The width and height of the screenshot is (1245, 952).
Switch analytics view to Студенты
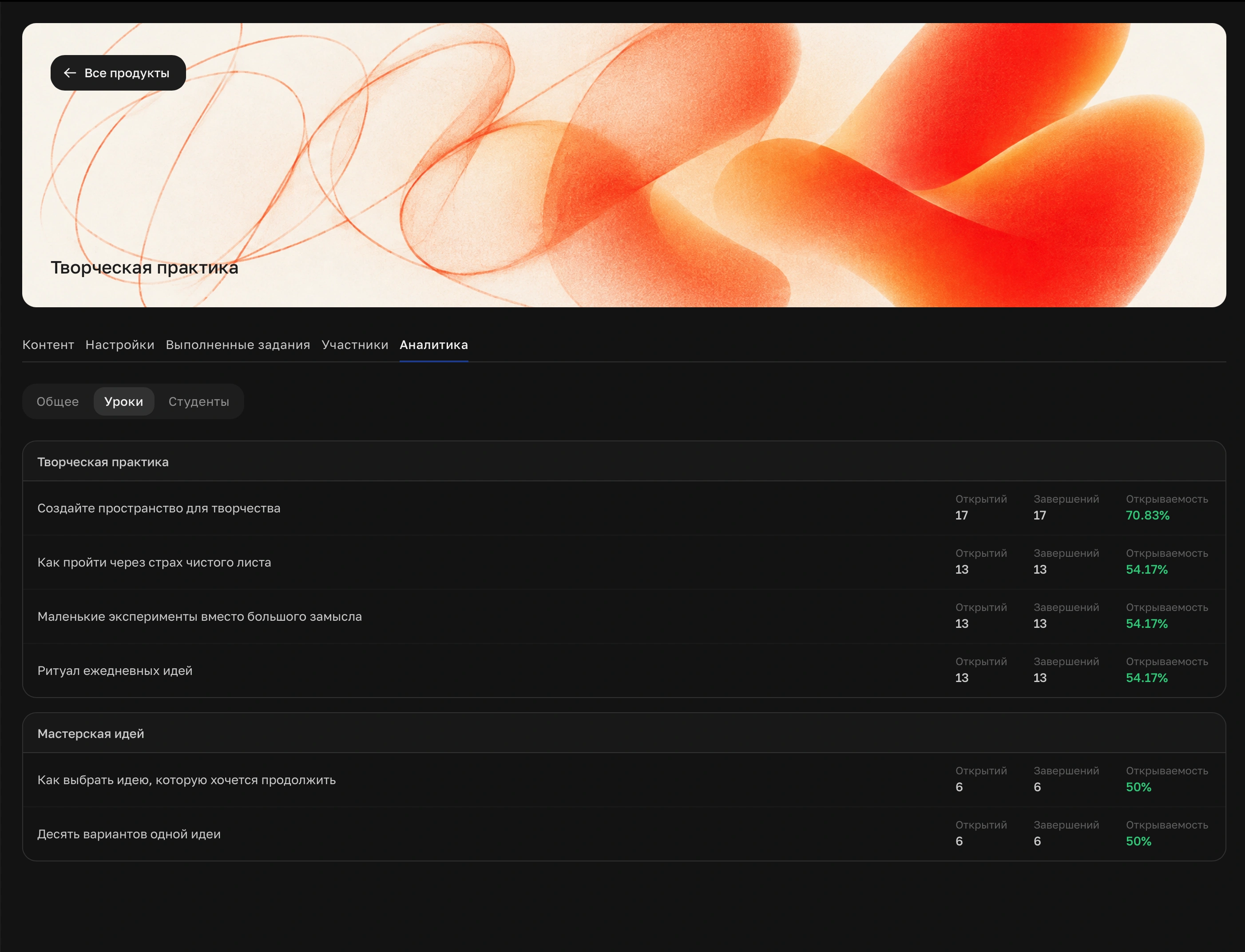[x=199, y=401]
